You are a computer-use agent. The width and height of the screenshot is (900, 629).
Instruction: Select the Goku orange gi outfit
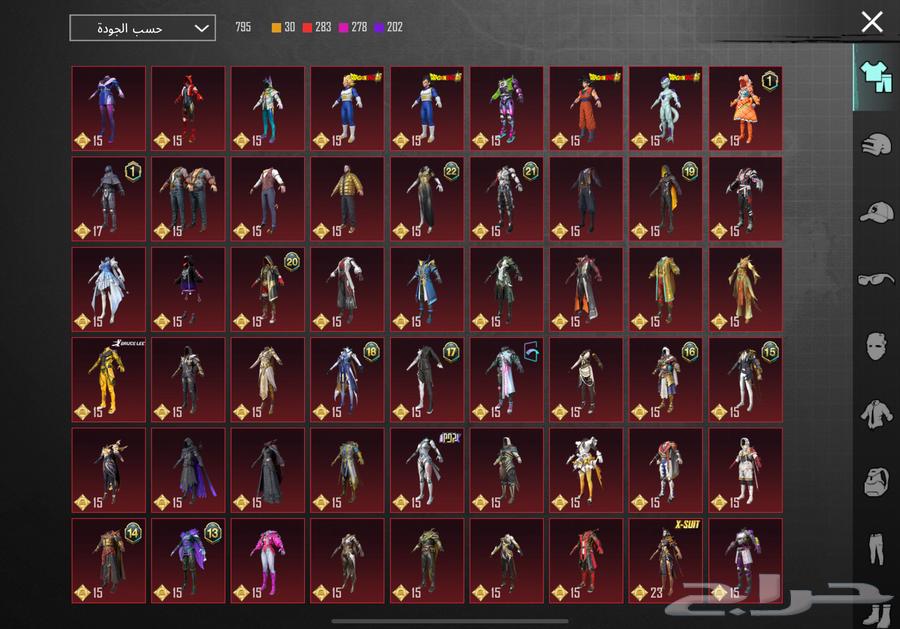(586, 108)
